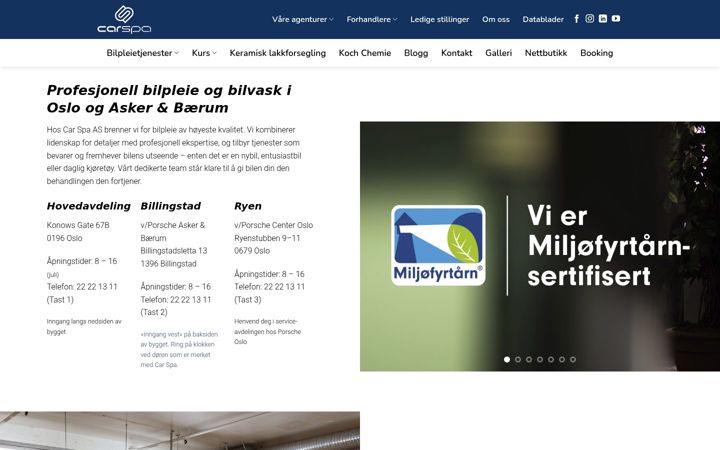720x450 pixels.
Task: Select seventh slider dot
Action: pos(573,360)
